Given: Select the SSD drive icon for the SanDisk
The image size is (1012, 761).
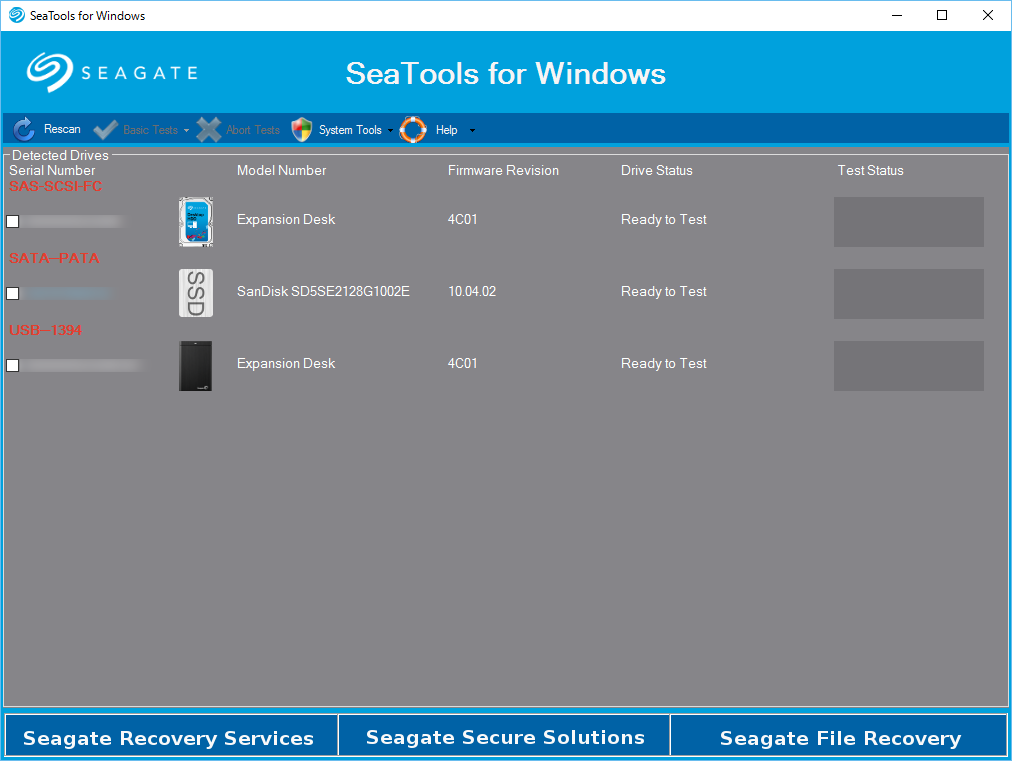Looking at the screenshot, I should coord(195,293).
